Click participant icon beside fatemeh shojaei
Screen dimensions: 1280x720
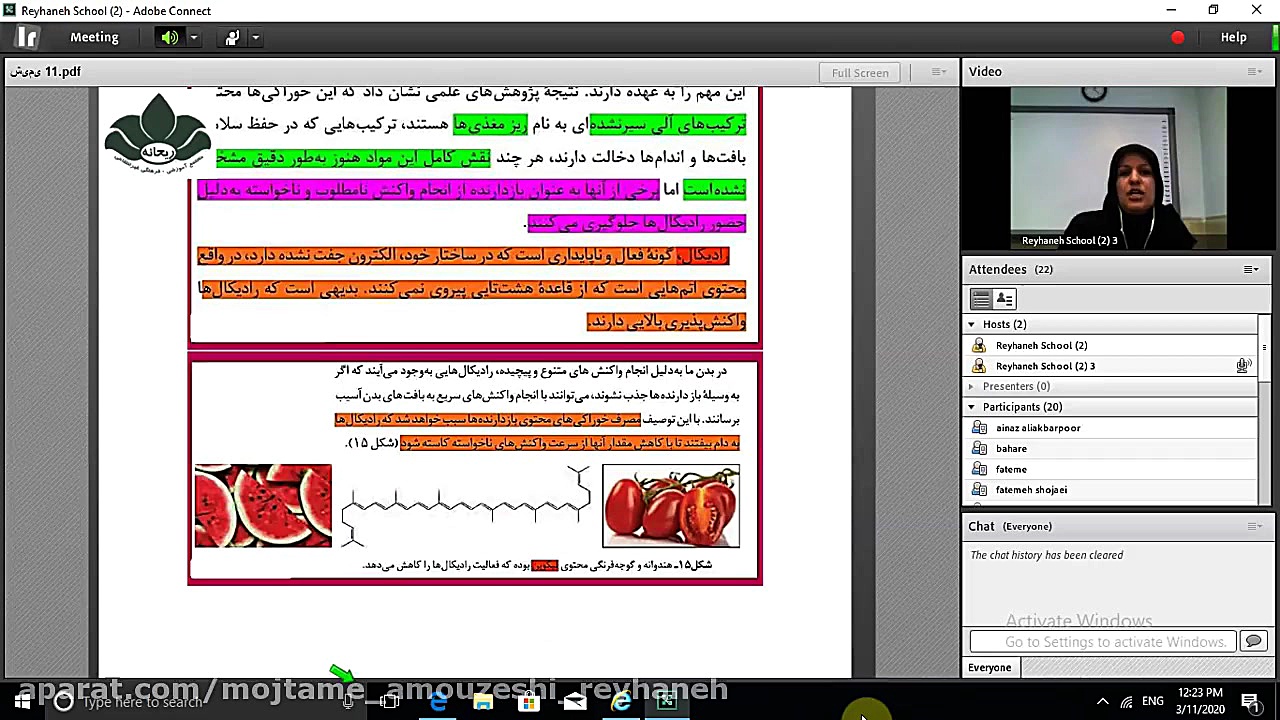point(979,490)
